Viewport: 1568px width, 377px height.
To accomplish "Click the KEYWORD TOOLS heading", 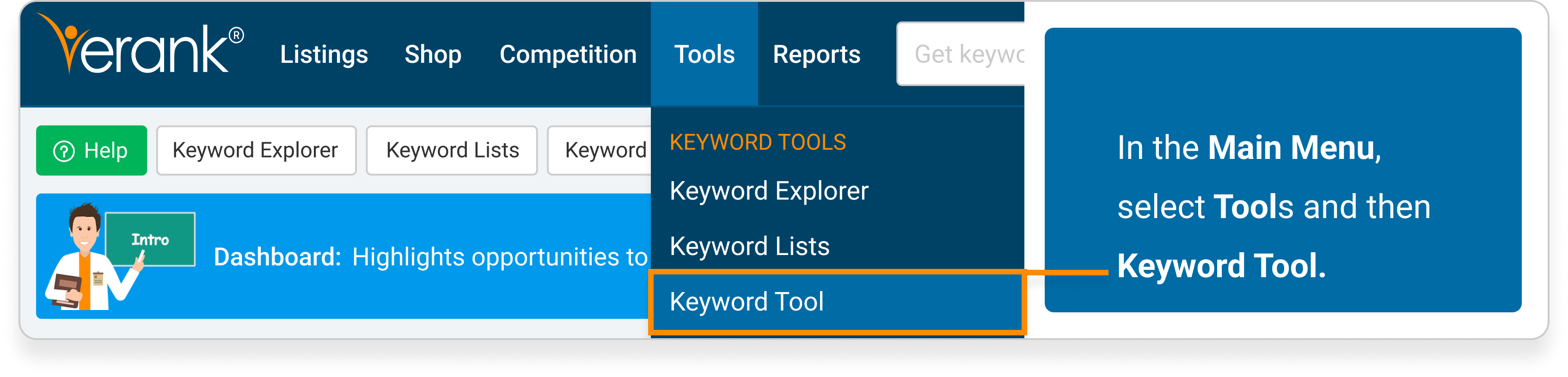I will click(x=758, y=142).
